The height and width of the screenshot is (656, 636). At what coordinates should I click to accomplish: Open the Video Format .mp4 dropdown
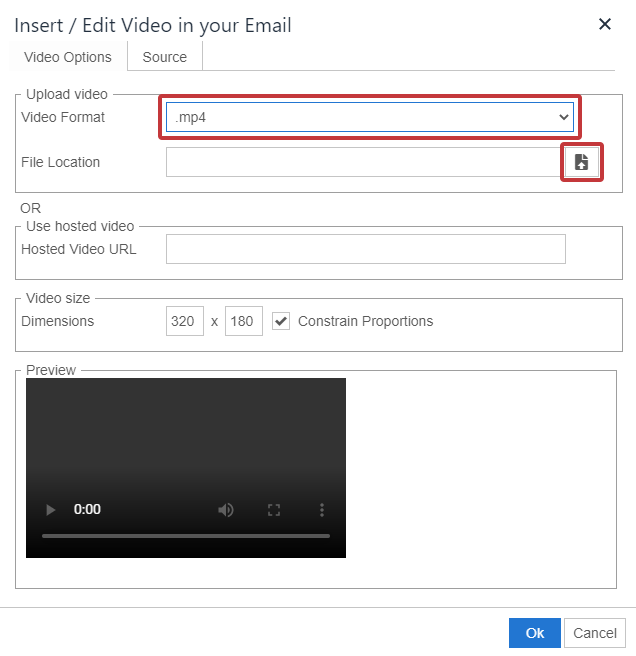click(370, 117)
